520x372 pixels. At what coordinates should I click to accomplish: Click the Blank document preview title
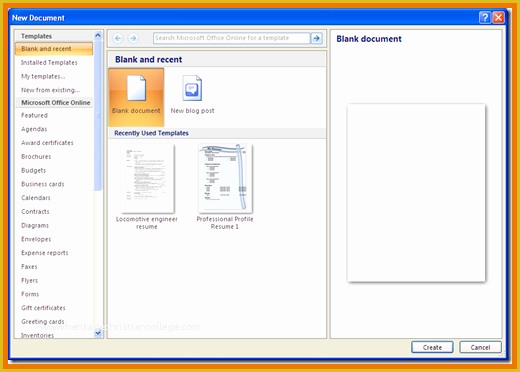click(x=369, y=39)
